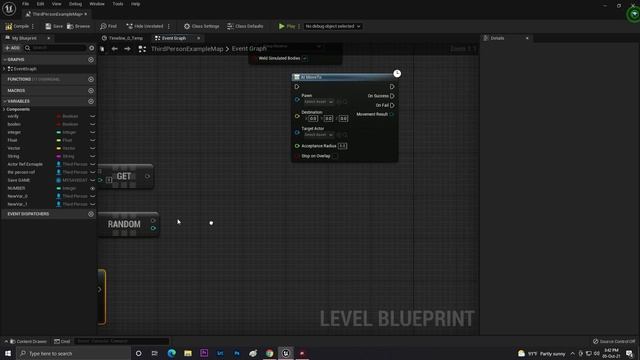640x360 pixels.
Task: Collapse the Variables section
Action: pyautogui.click(x=5, y=101)
